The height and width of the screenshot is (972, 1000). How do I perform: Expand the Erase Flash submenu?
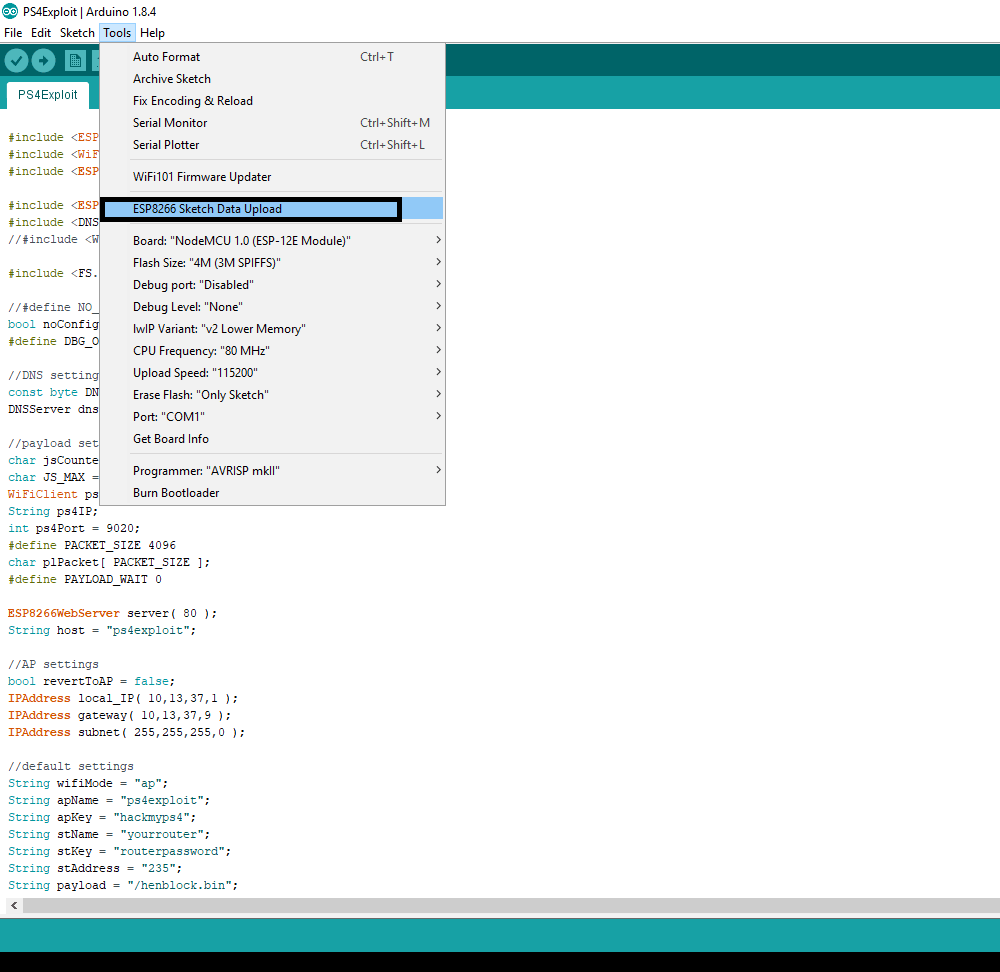[x=272, y=395]
